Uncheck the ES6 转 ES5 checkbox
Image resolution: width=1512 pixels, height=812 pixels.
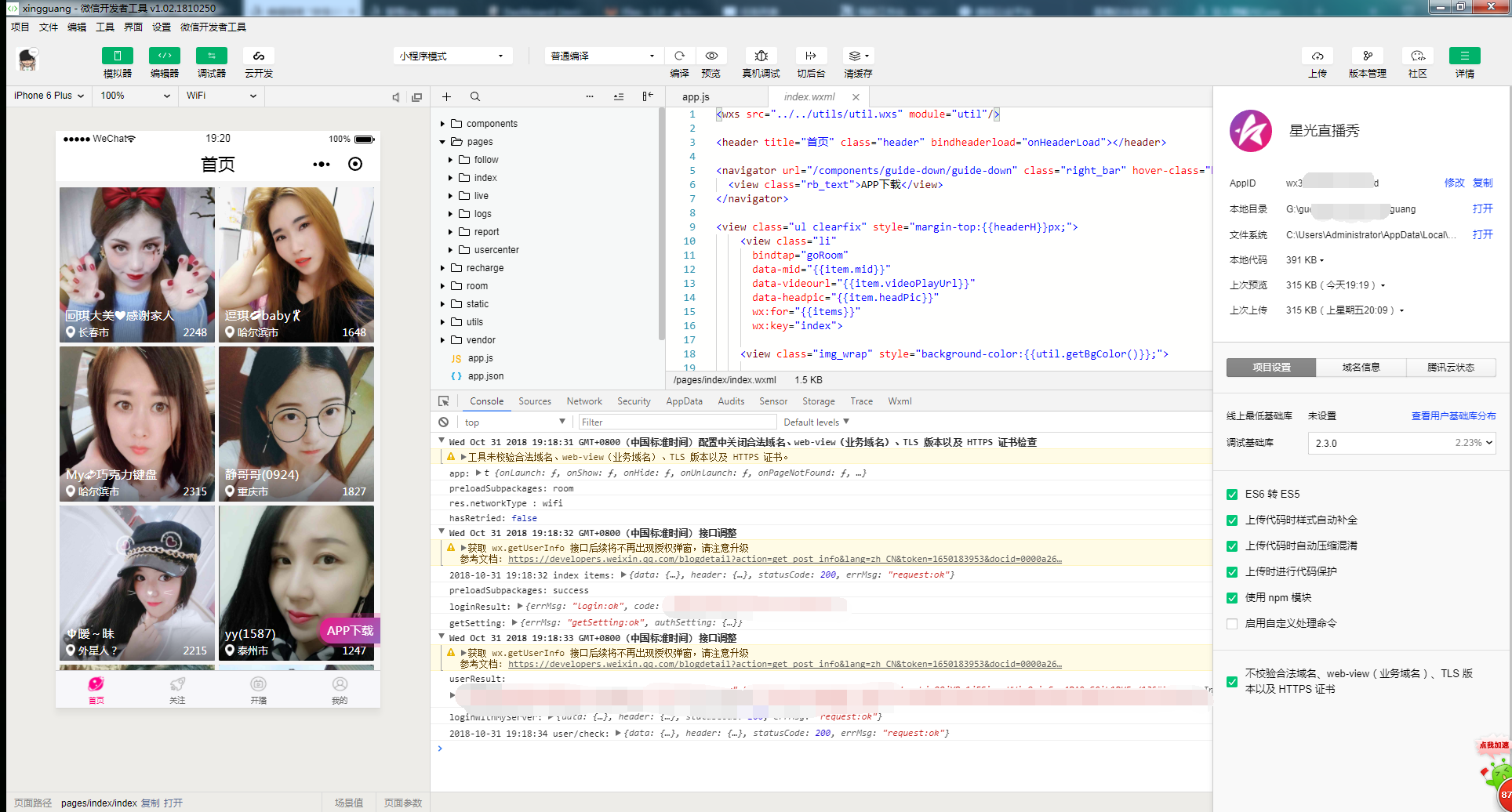tap(1232, 495)
